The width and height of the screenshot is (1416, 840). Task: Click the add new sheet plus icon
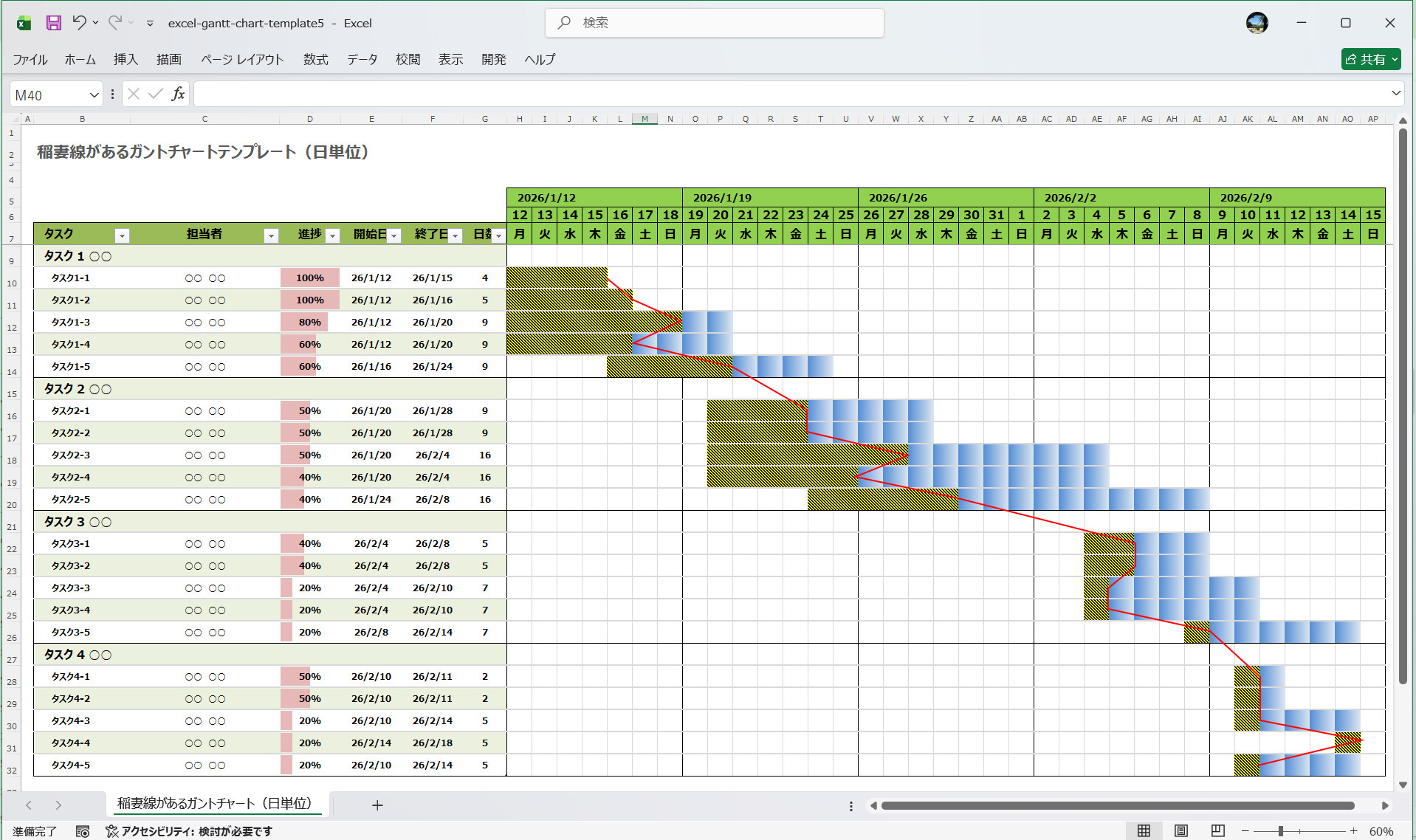(377, 805)
